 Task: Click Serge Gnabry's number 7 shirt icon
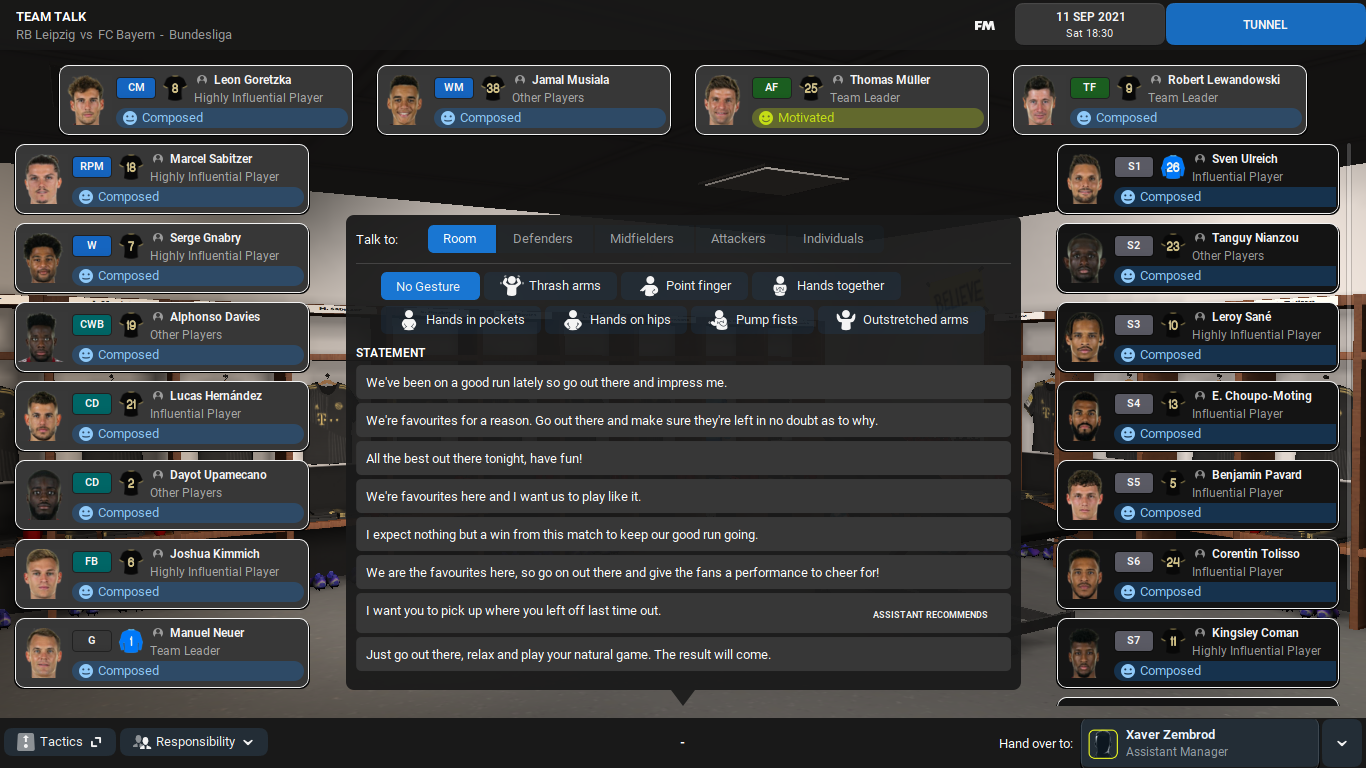(130, 246)
